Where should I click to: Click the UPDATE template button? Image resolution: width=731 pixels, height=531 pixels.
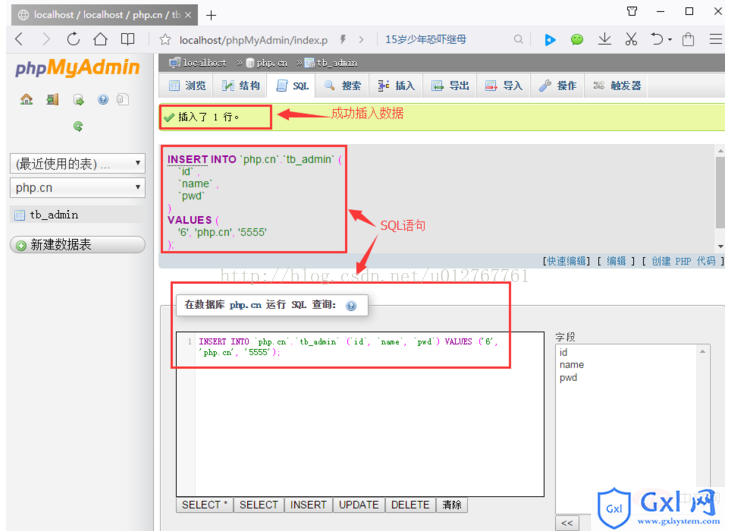point(359,505)
